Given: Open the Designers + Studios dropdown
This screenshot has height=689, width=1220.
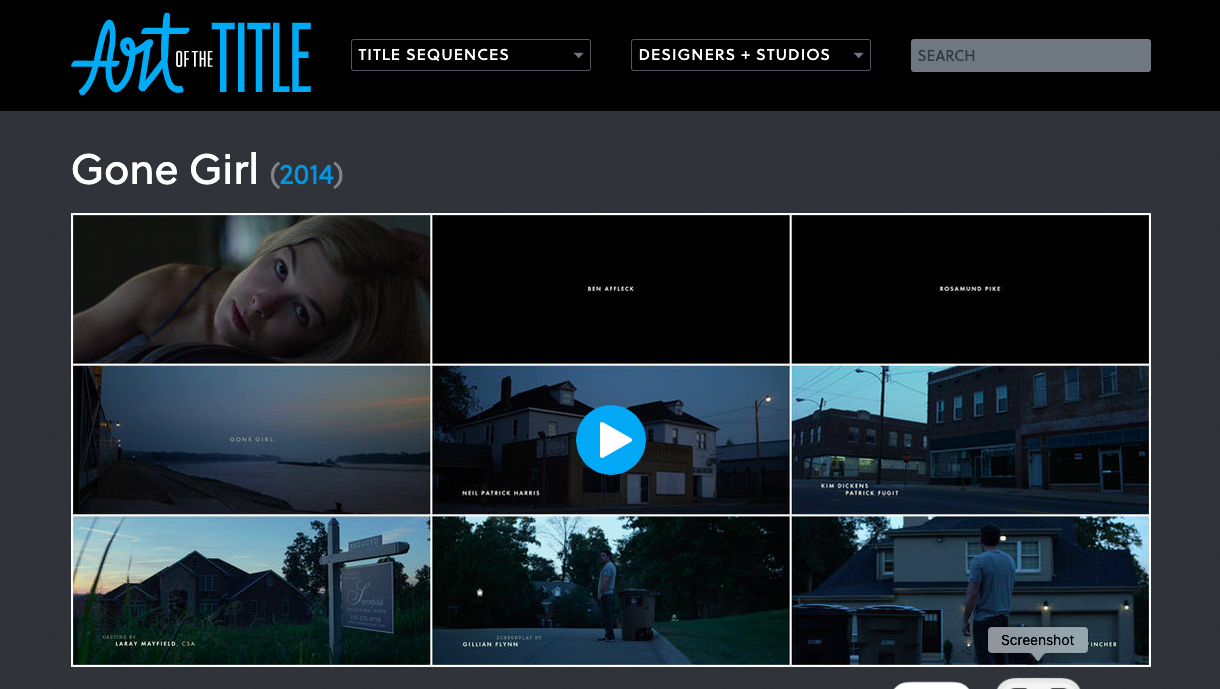Looking at the screenshot, I should (x=751, y=55).
